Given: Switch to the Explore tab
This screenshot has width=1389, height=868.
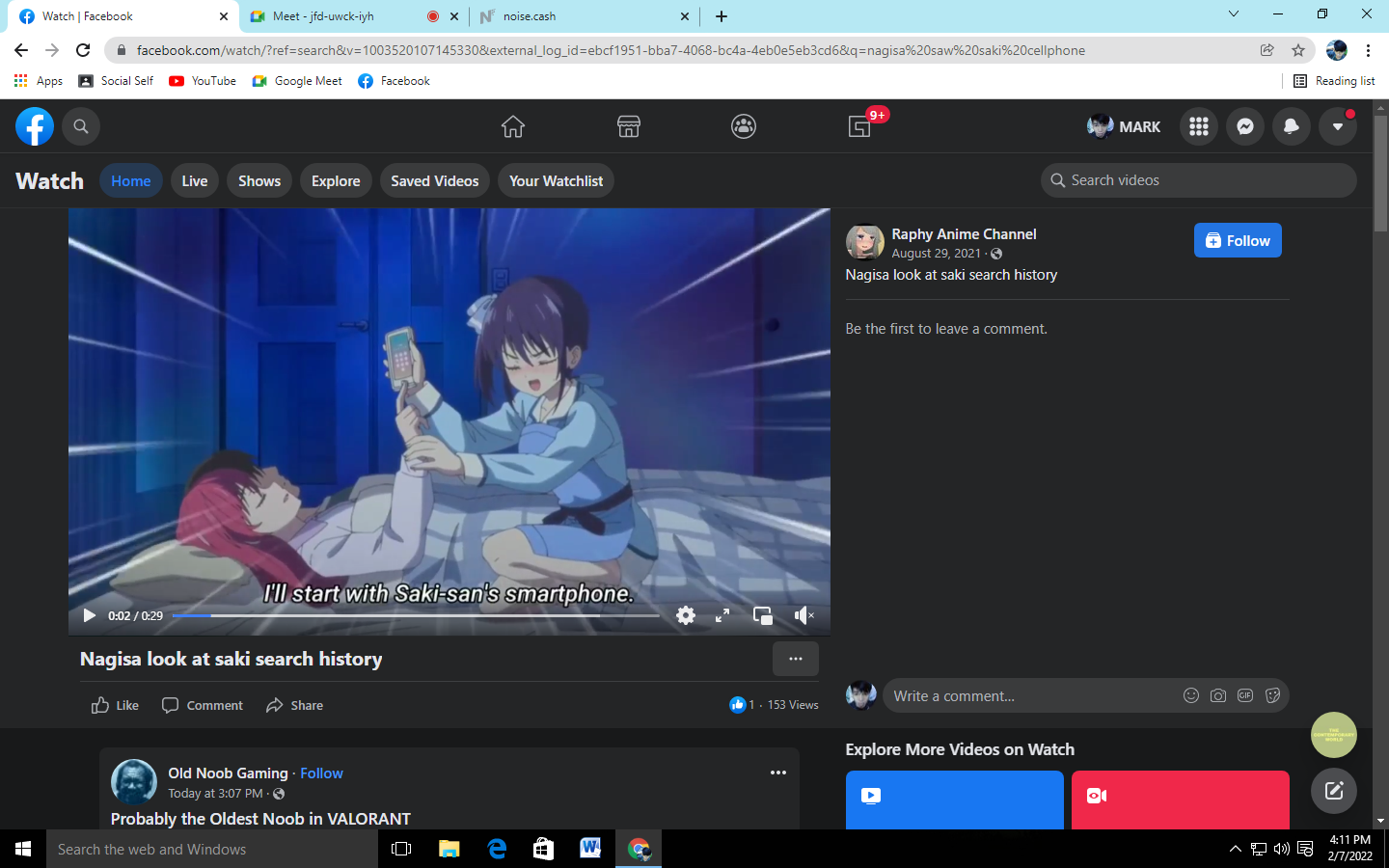Looking at the screenshot, I should click(336, 181).
